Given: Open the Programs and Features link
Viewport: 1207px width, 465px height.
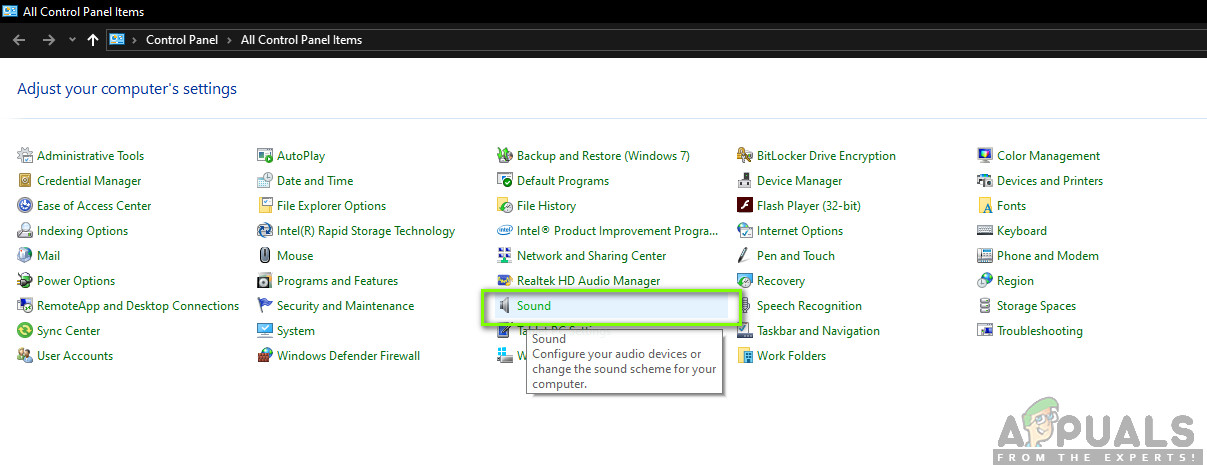Looking at the screenshot, I should 337,281.
